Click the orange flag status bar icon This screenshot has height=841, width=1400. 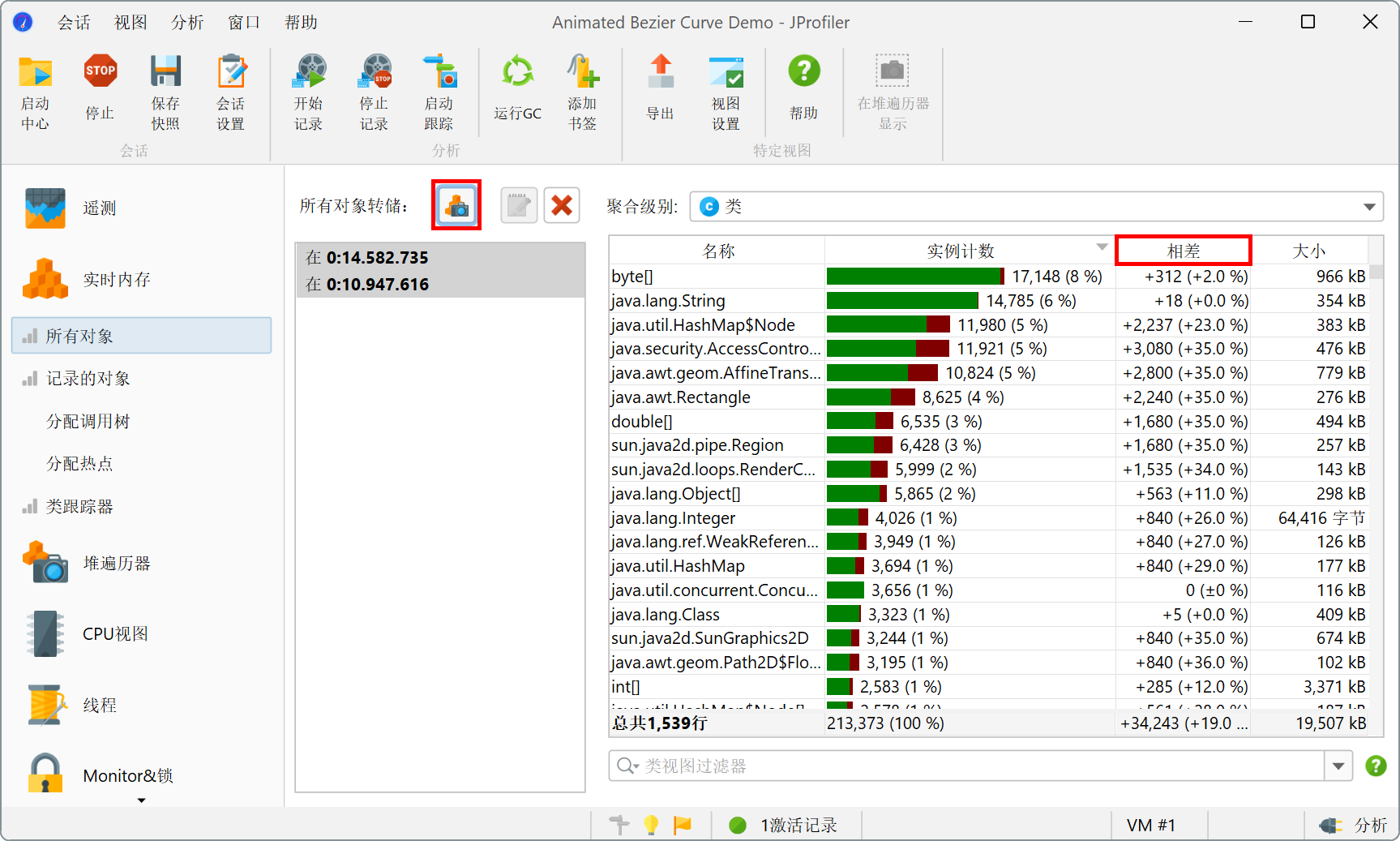(683, 825)
